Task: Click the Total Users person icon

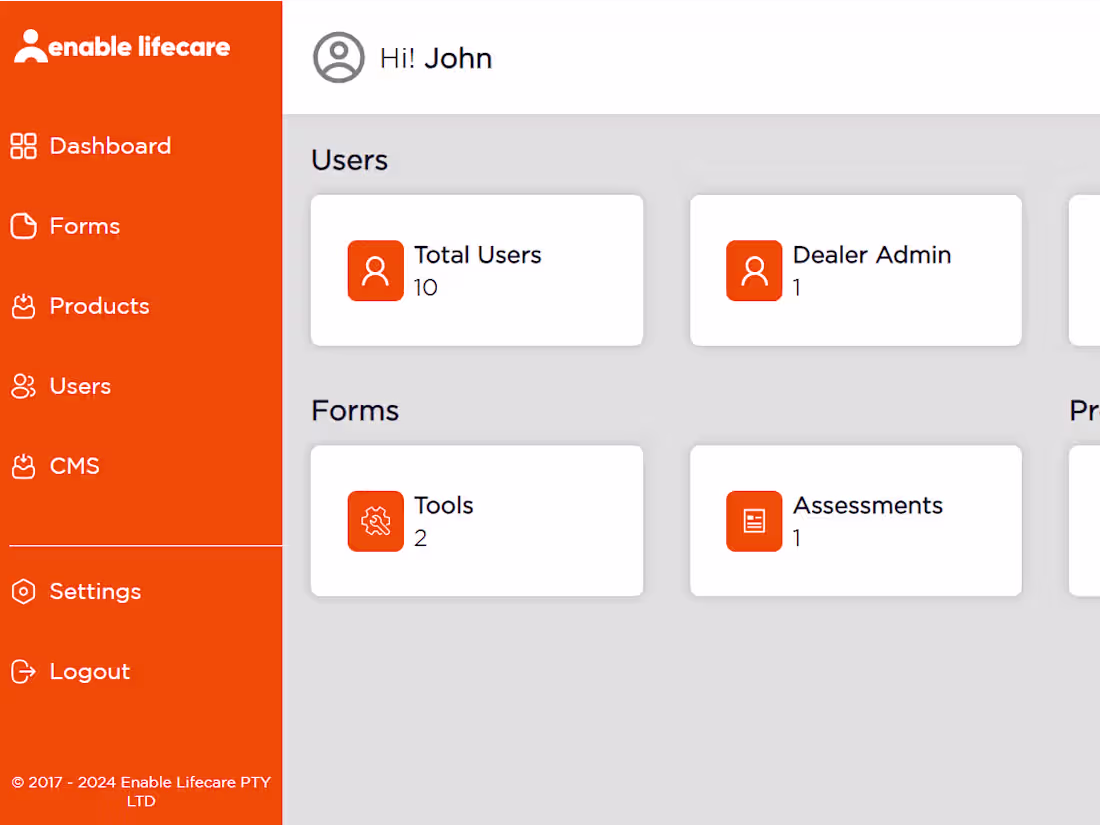Action: pyautogui.click(x=375, y=271)
